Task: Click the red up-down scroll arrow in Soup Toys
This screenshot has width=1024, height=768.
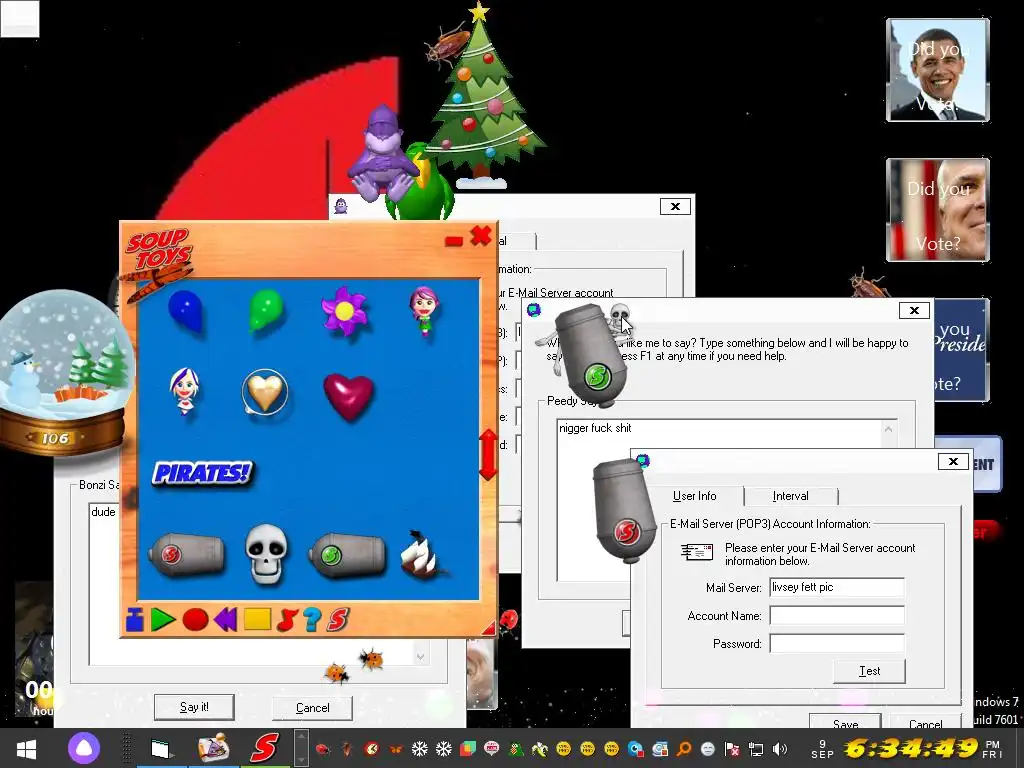Action: 488,455
